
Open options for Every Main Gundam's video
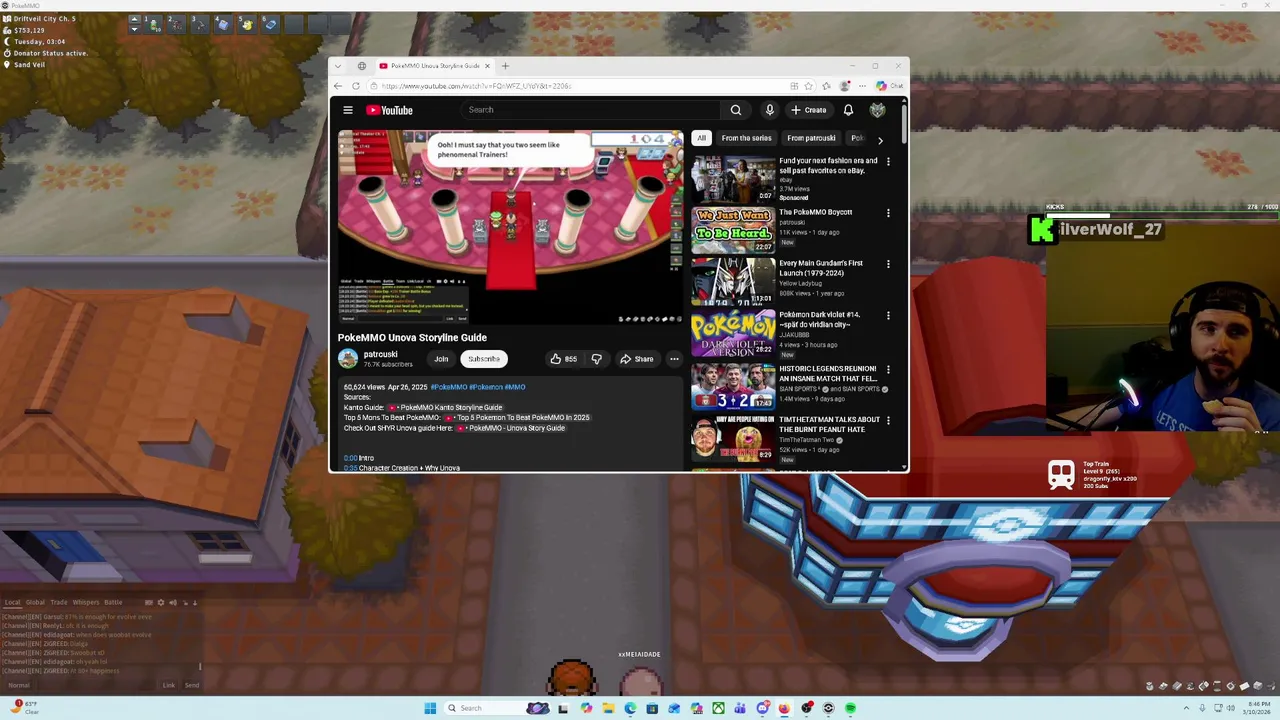[x=888, y=264]
